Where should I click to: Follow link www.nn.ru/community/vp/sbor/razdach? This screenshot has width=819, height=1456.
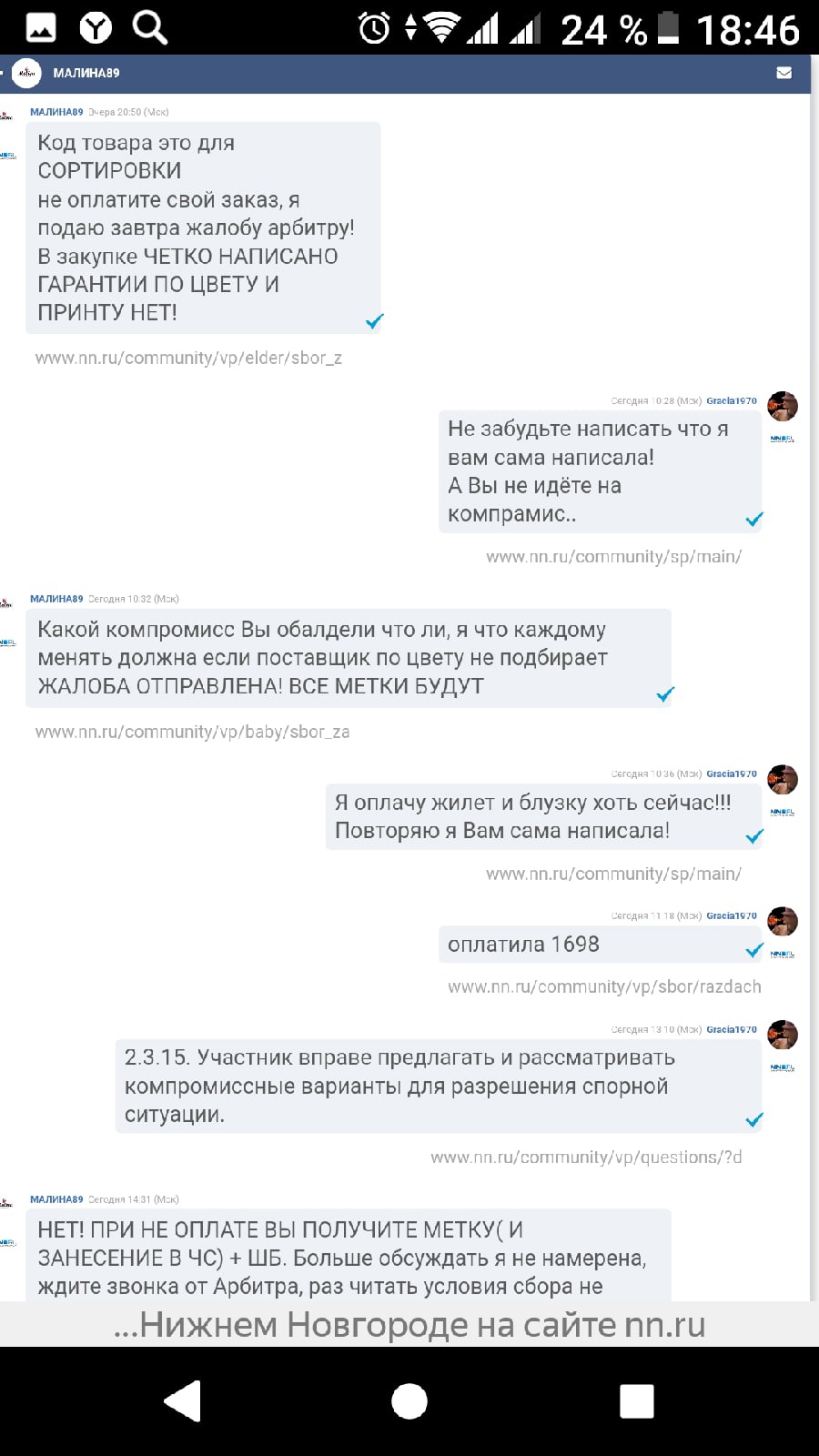click(604, 986)
